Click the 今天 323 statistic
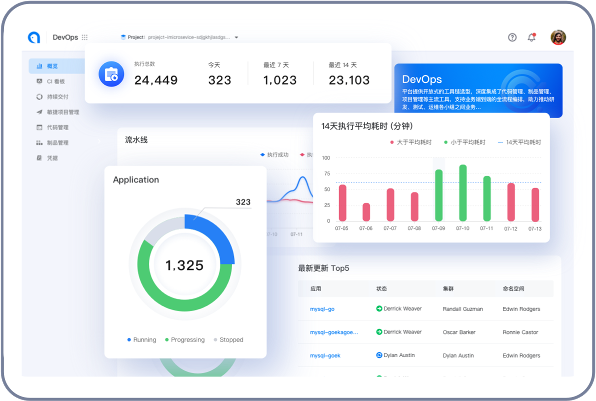 [x=220, y=80]
